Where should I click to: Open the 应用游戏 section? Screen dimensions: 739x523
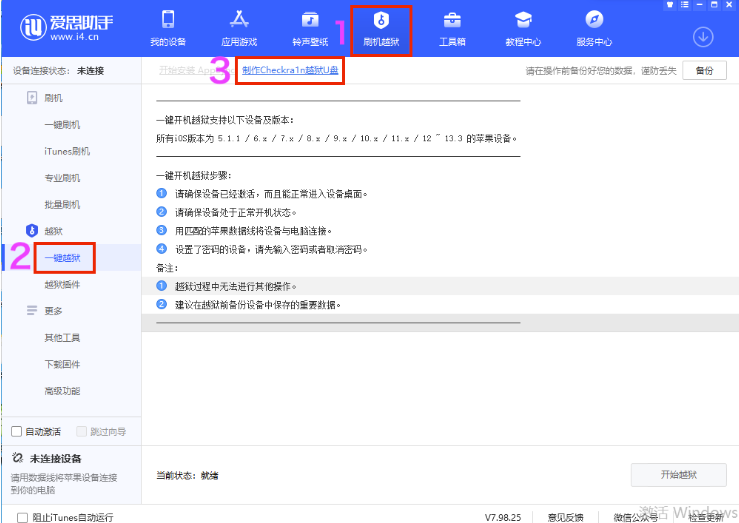click(239, 28)
